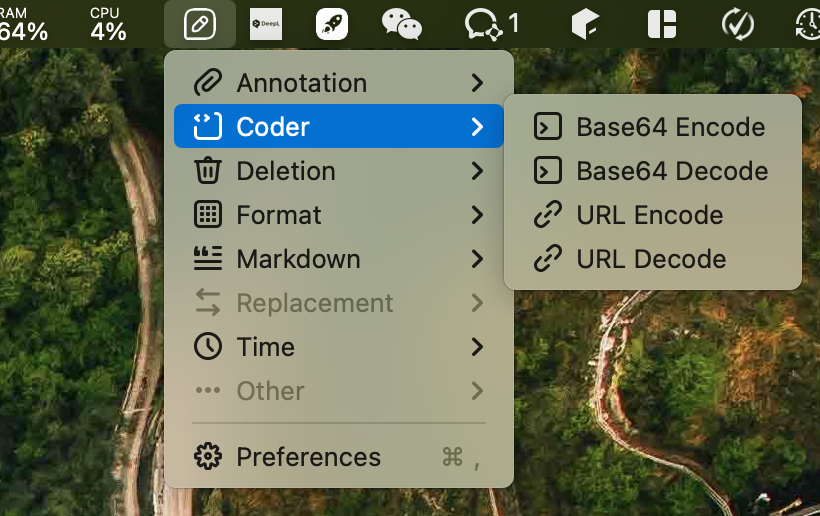Click the clock history icon in menu bar
This screenshot has width=820, height=516.
[x=807, y=24]
